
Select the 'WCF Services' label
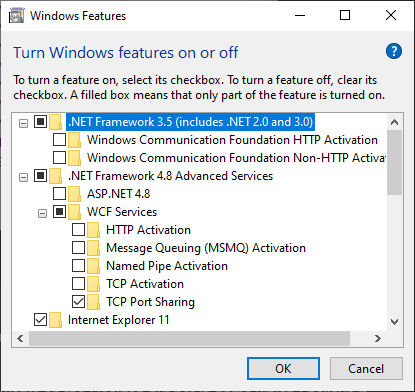122,212
